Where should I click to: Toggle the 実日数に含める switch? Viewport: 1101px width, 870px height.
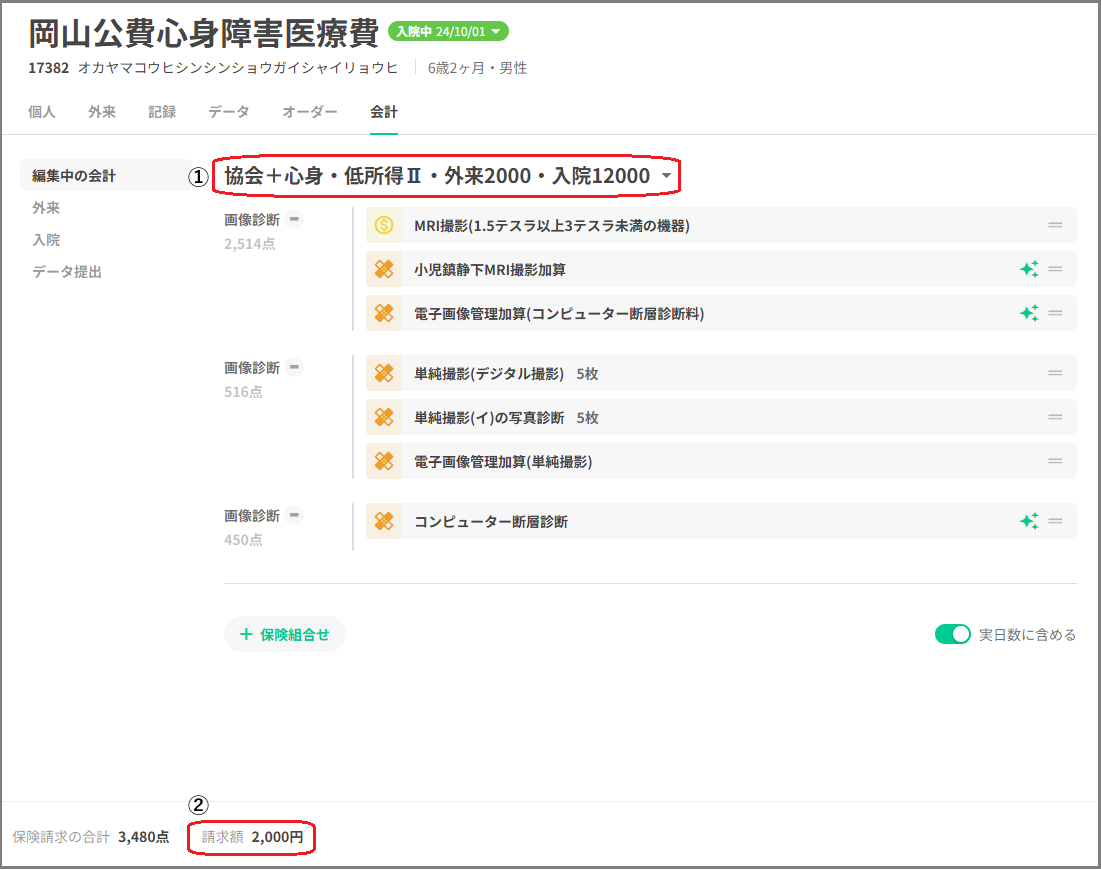952,634
